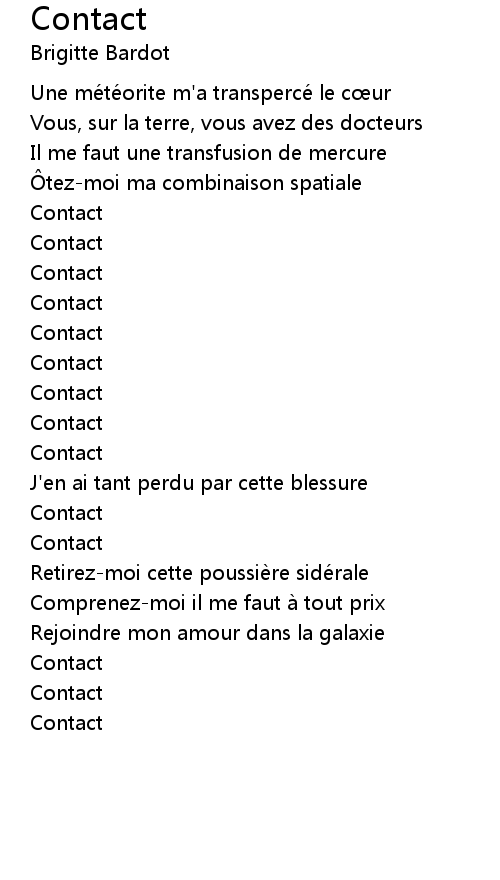Click the Contact line directly above 'J'en ai tant perdu'
The width and height of the screenshot is (500, 880).
[x=66, y=453]
